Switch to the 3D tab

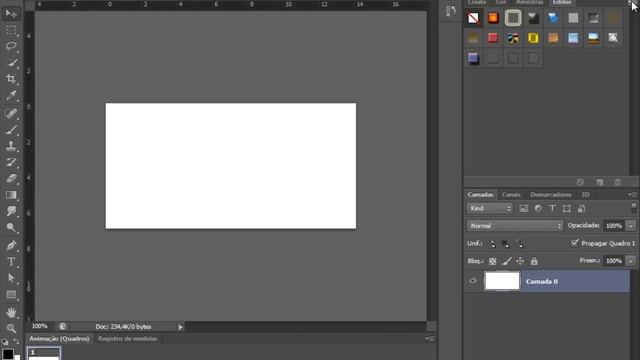tap(585, 195)
